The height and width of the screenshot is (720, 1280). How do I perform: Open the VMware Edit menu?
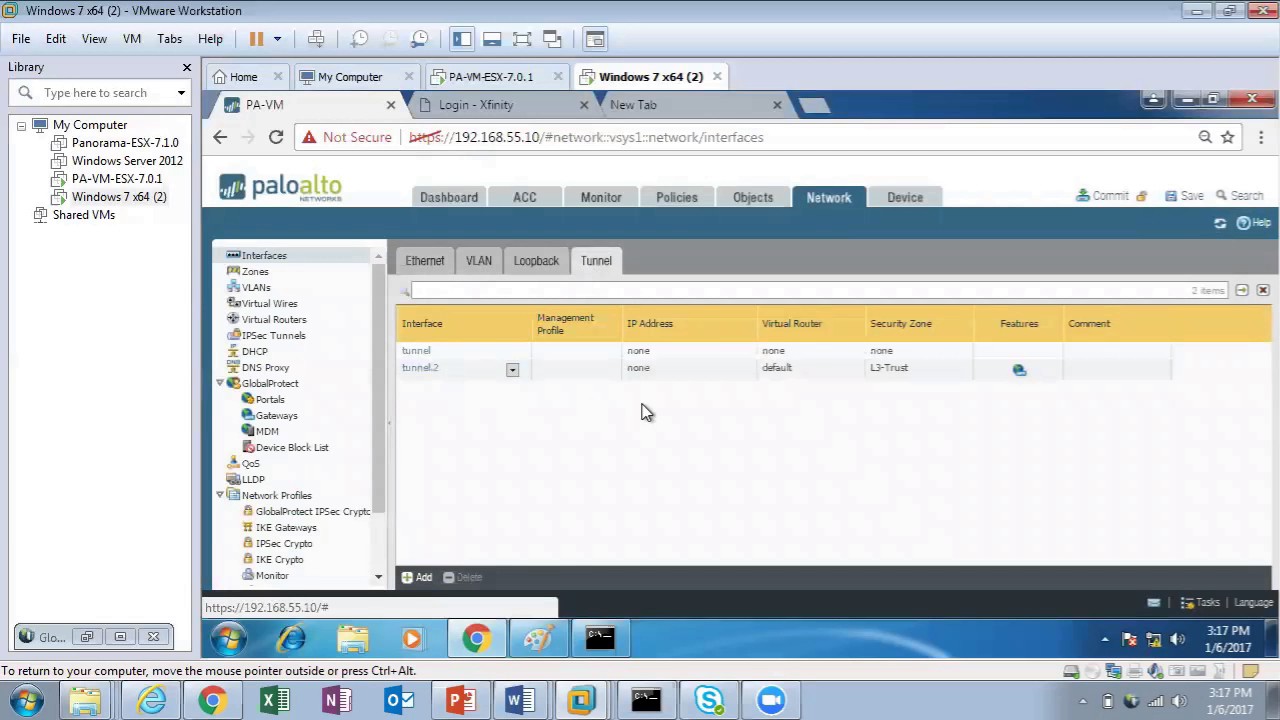[x=56, y=39]
